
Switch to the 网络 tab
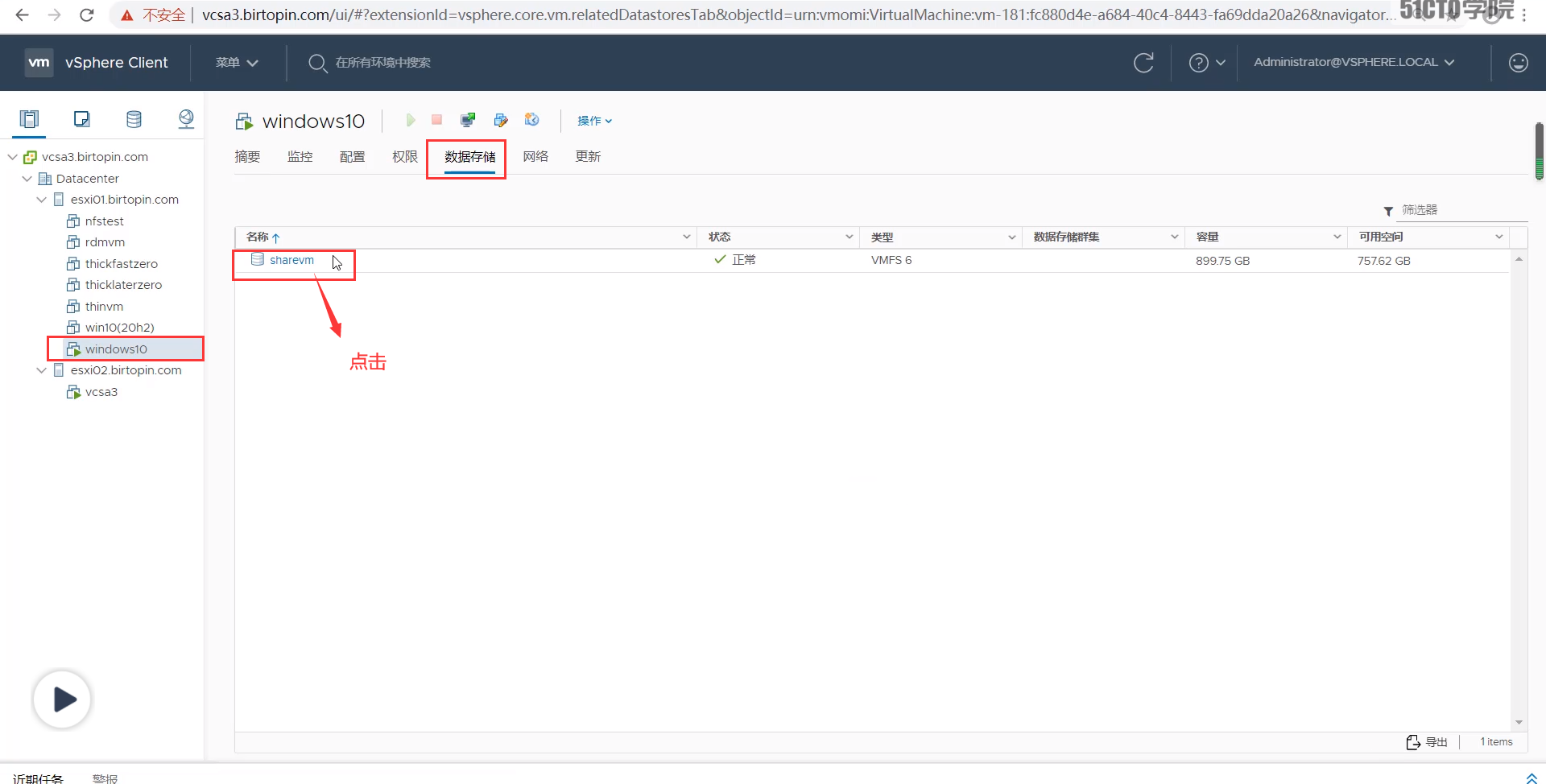click(x=535, y=157)
